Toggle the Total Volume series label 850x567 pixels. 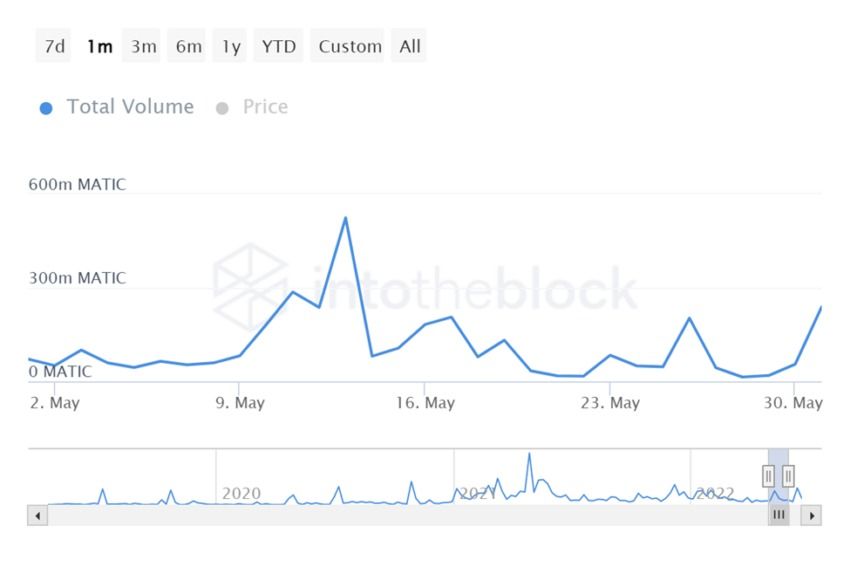(x=130, y=107)
